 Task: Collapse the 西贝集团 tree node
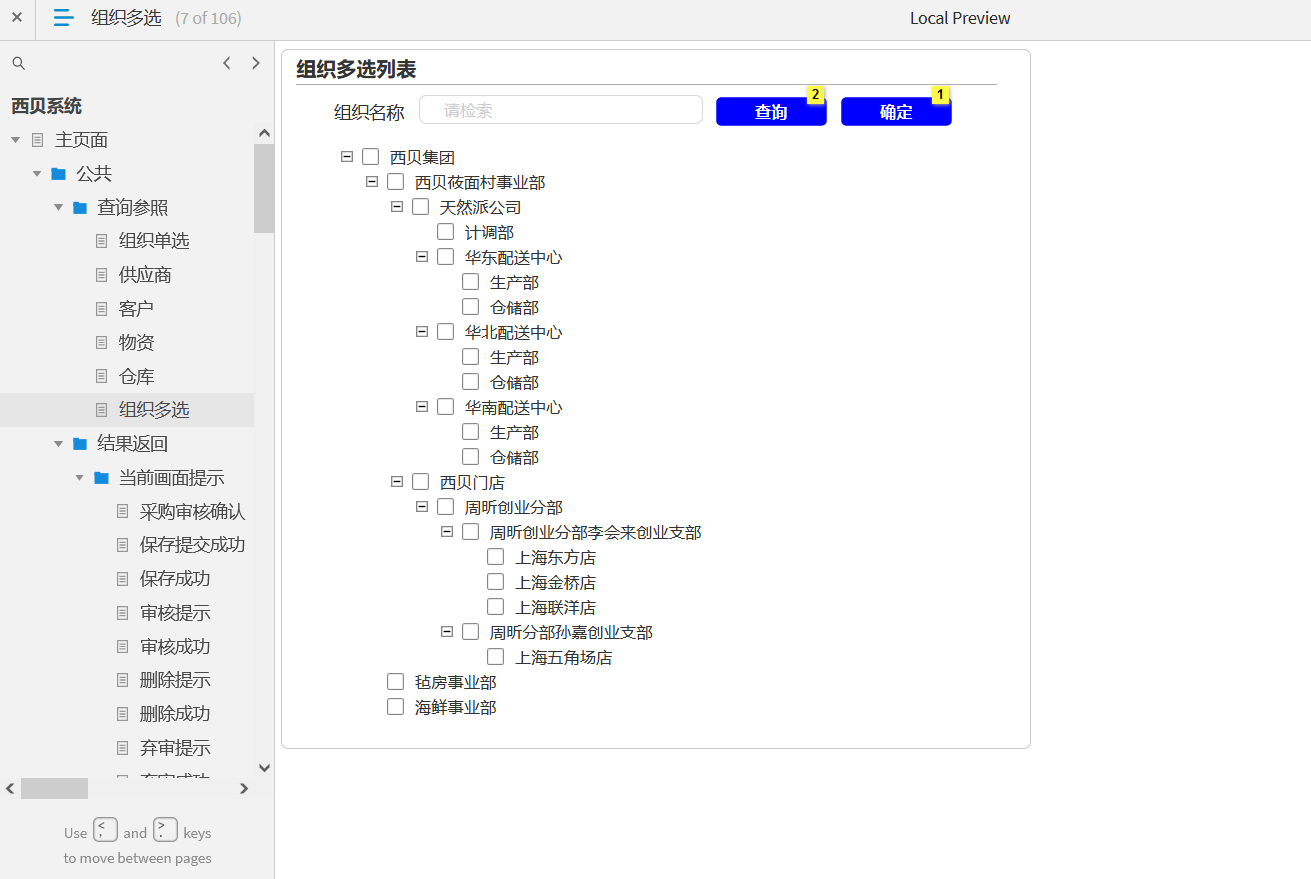click(347, 156)
